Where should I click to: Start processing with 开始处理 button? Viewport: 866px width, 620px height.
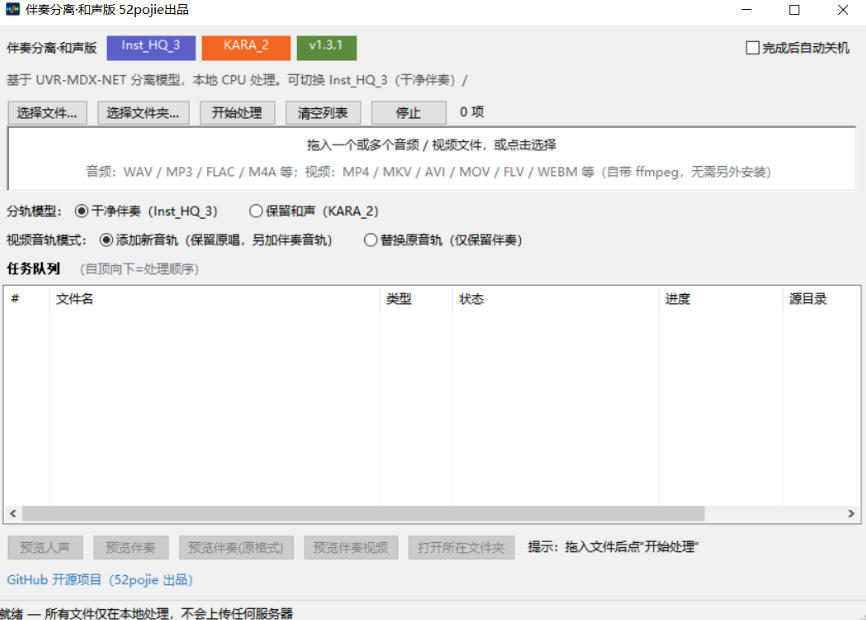point(237,113)
